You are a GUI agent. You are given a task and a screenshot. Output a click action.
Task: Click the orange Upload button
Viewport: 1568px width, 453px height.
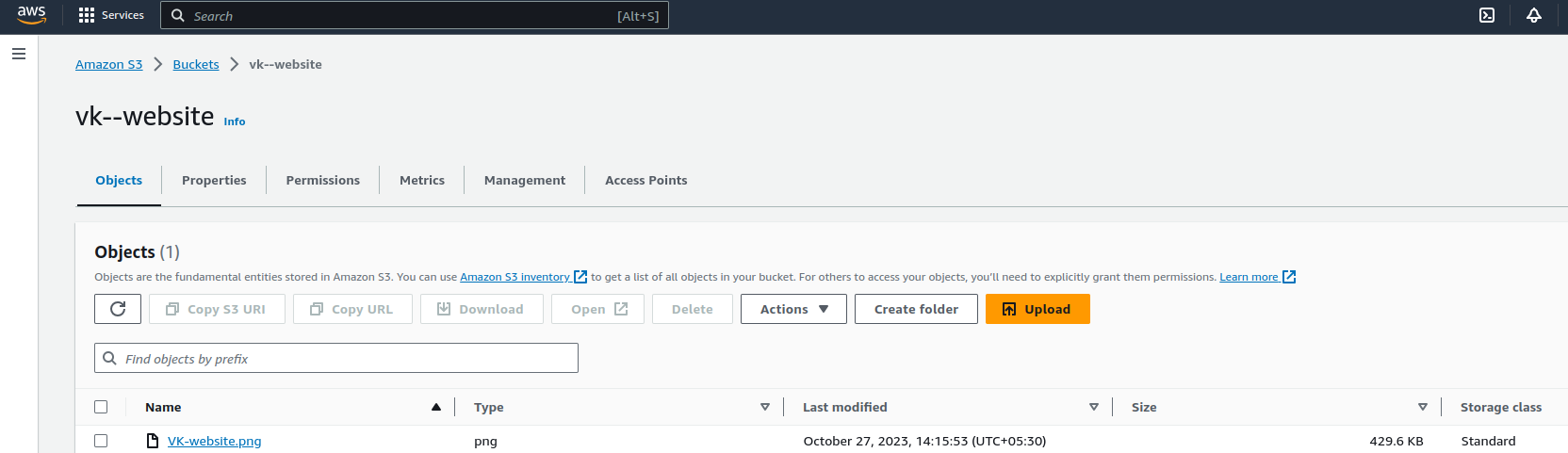[x=1037, y=309]
